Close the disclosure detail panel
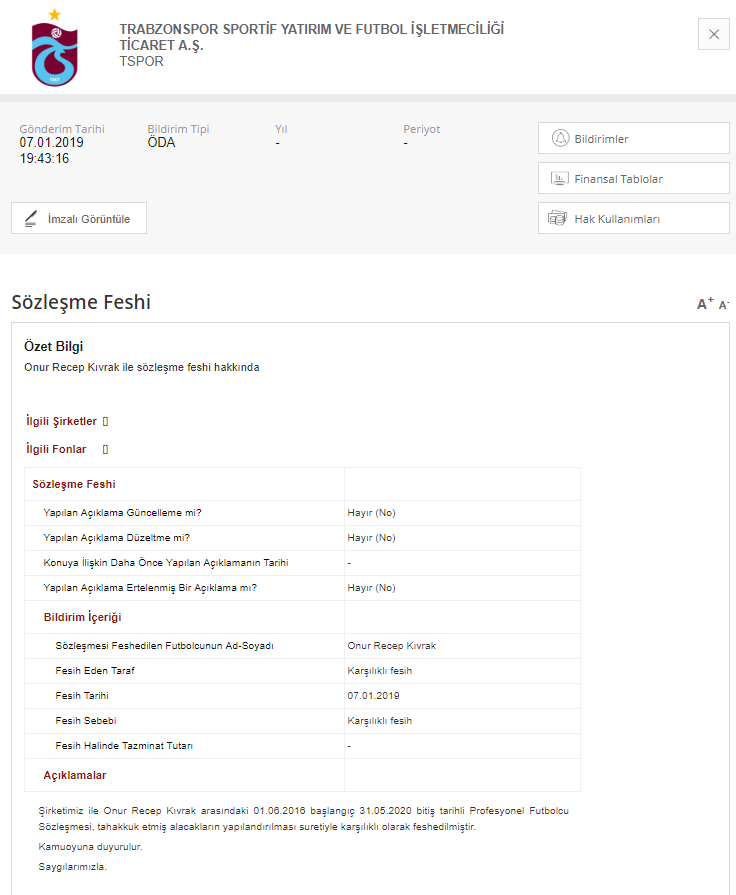This screenshot has height=895, width=736. (713, 34)
